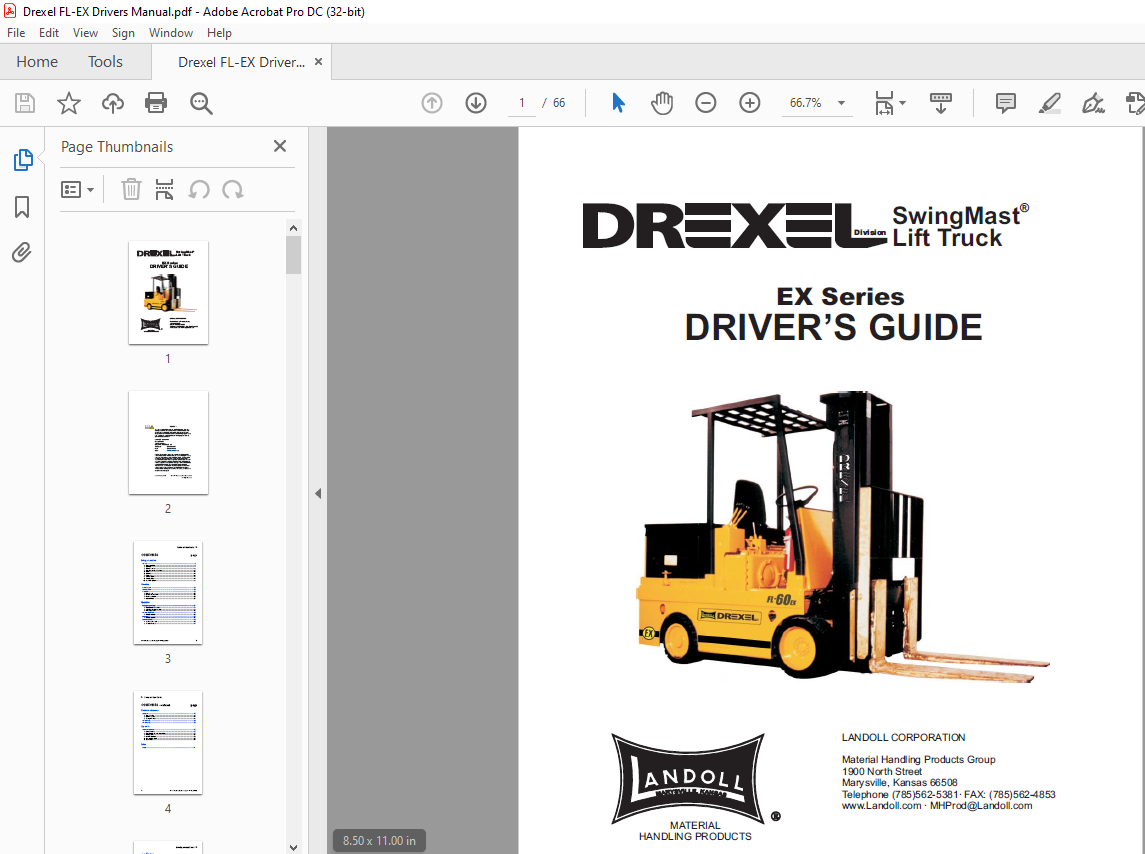This screenshot has height=854, width=1145.
Task: Click the 8.50 x 11.00 in page size label
Action: 379,841
